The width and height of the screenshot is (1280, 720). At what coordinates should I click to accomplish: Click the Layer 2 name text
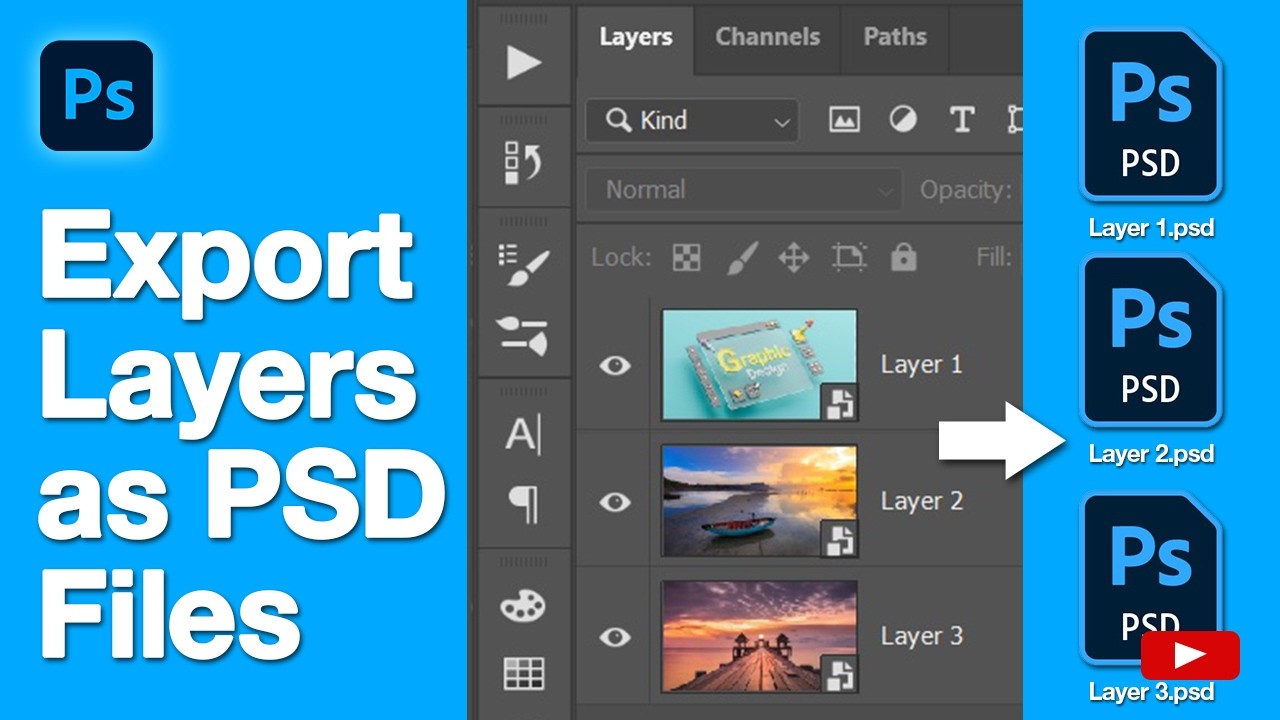[x=921, y=501]
